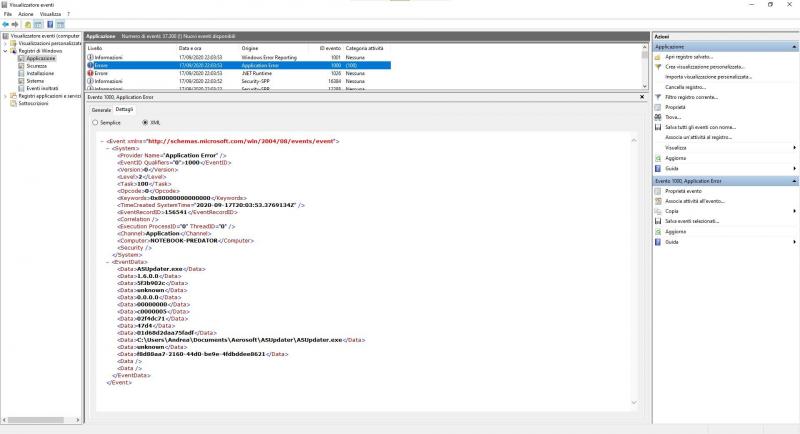Open the Sicurezza log
800x434 pixels.
[x=37, y=66]
